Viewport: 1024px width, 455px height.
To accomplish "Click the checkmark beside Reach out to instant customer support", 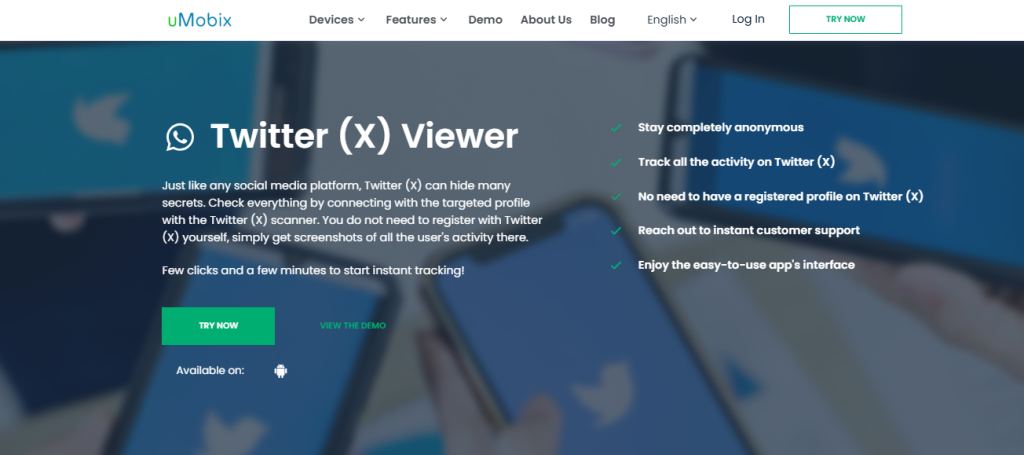I will click(616, 230).
